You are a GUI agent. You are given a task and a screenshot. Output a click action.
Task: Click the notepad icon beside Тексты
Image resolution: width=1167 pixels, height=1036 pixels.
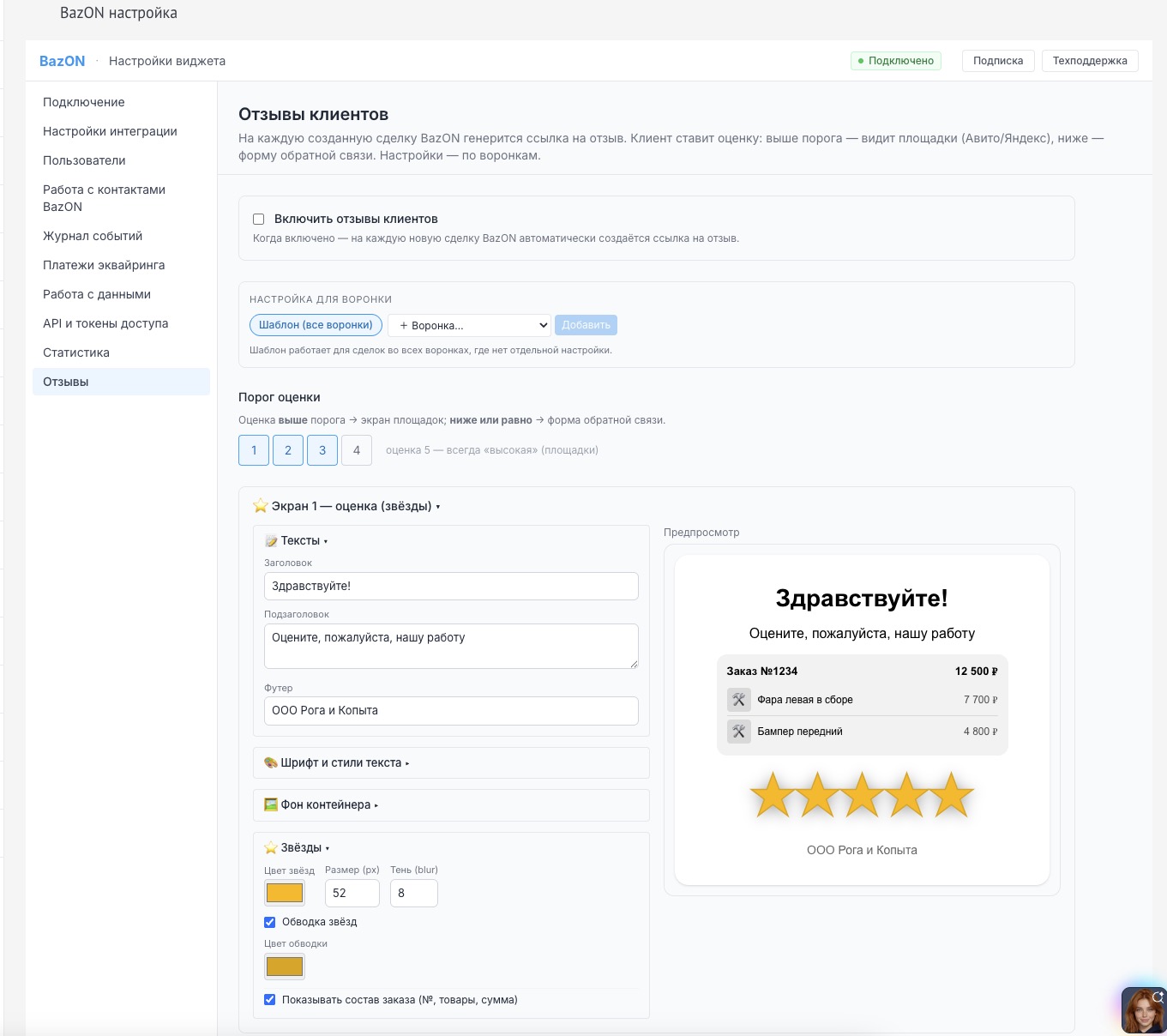pos(271,540)
